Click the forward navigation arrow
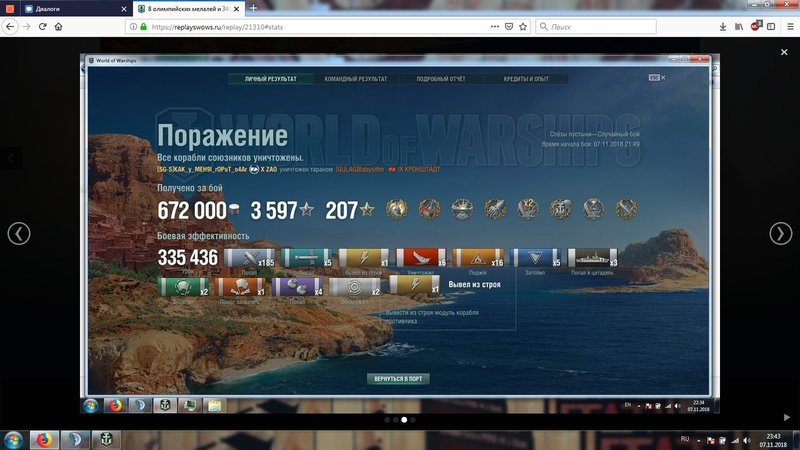 point(27,27)
